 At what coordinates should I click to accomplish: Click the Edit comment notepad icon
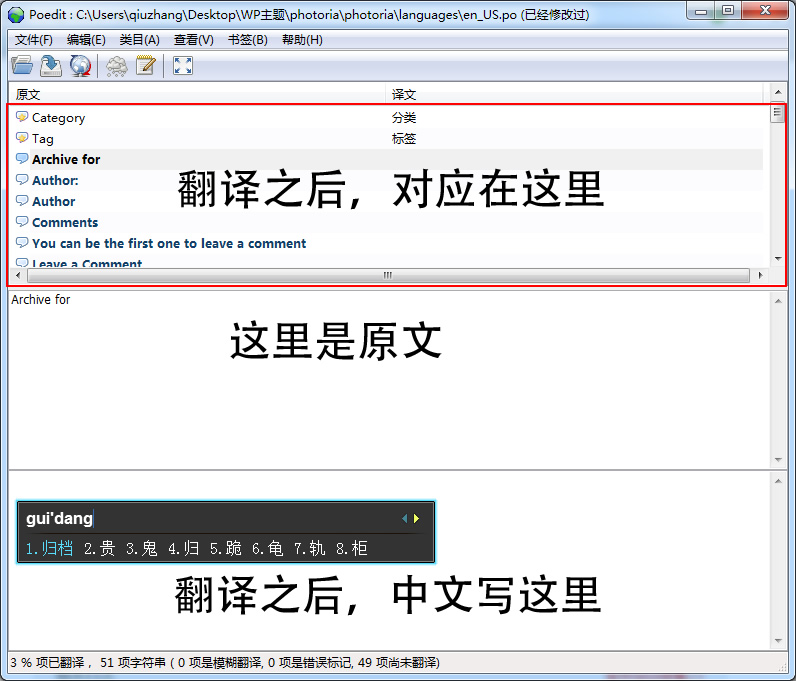146,66
